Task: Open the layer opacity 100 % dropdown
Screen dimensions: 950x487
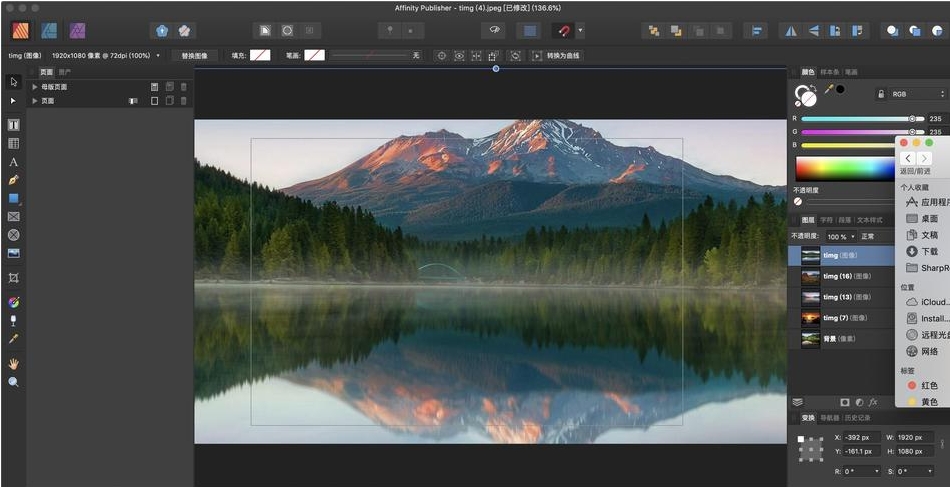Action: 841,236
